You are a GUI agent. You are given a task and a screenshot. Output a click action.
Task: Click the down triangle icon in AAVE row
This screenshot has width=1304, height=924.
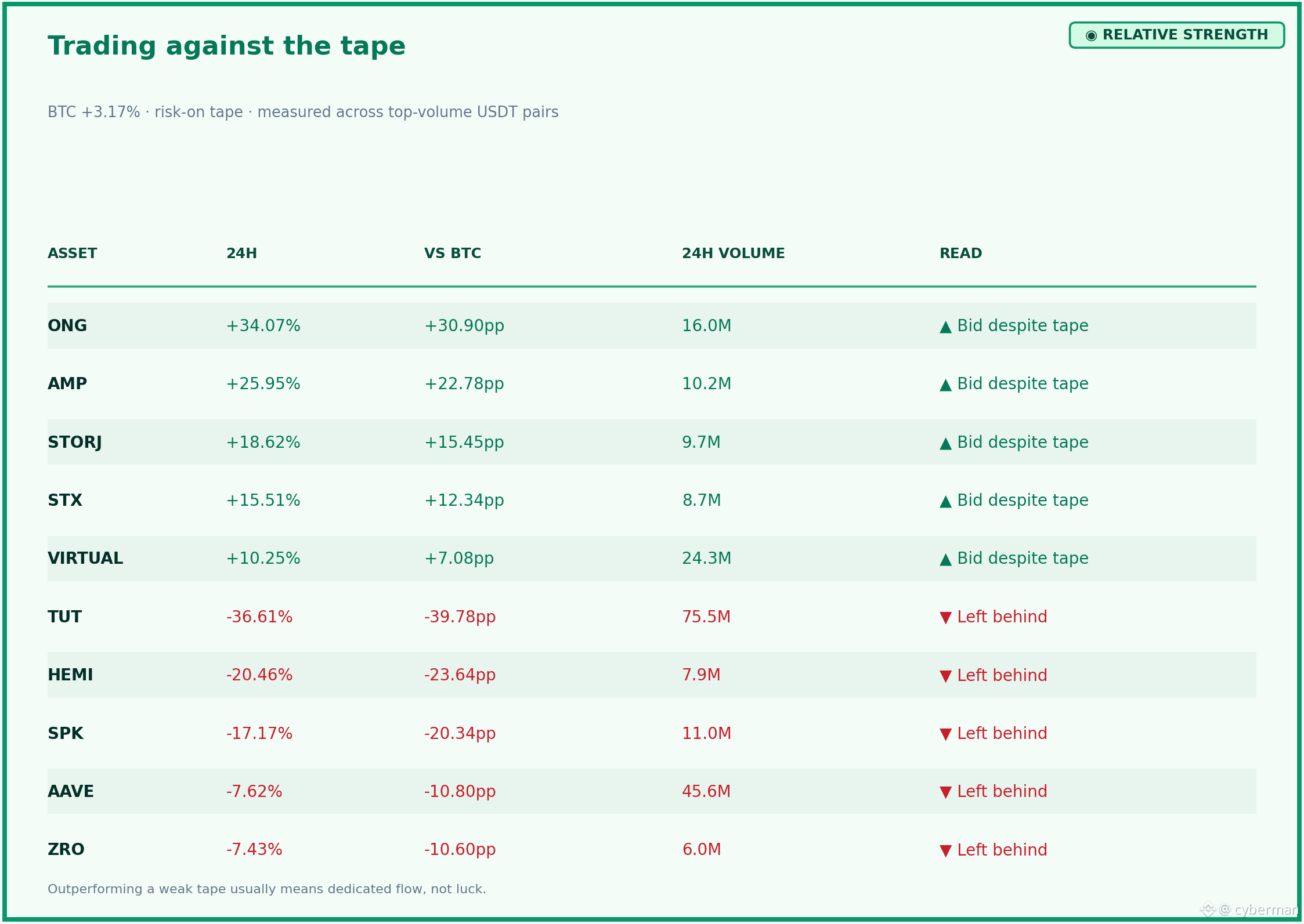pos(945,792)
